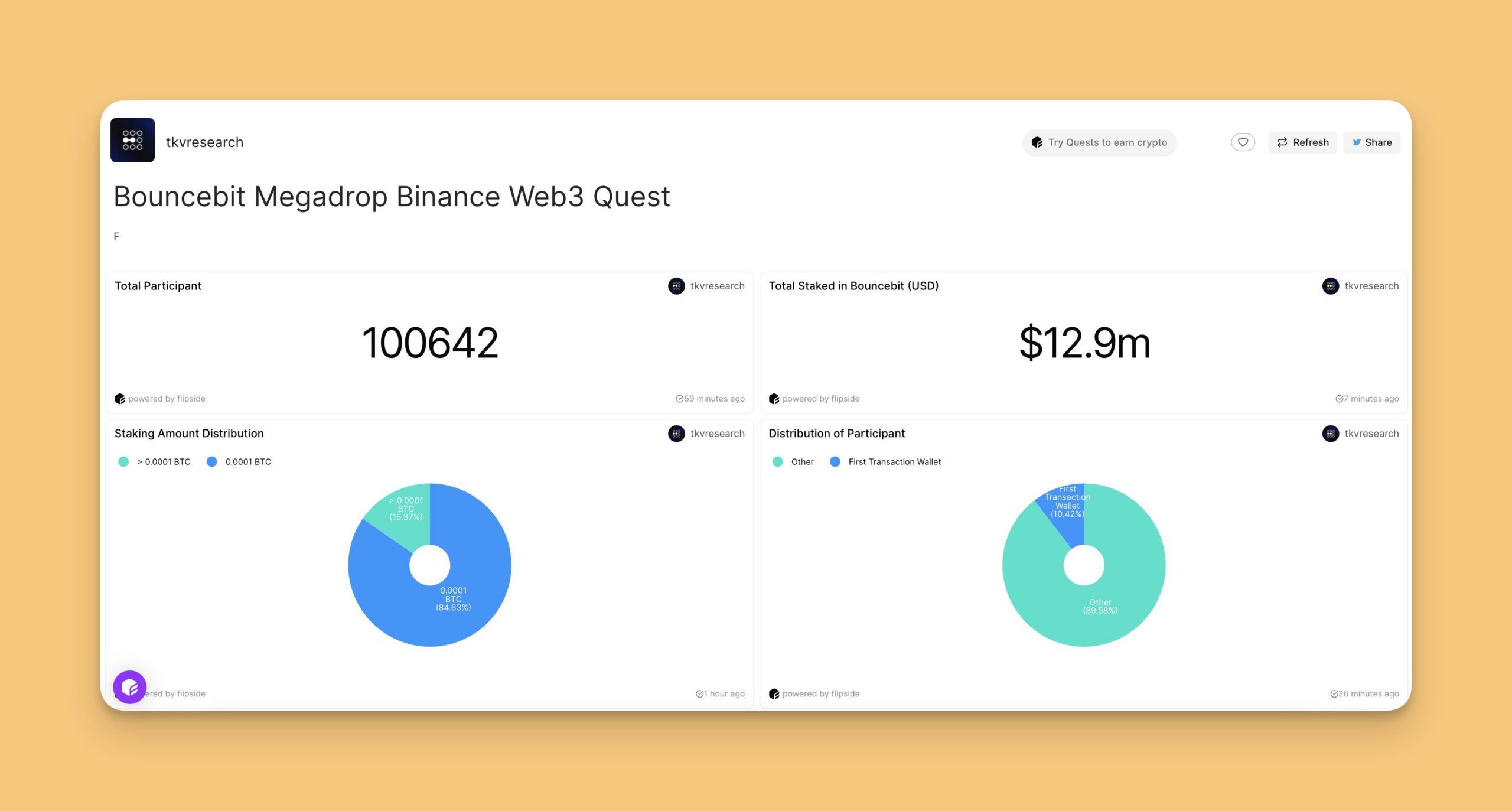The height and width of the screenshot is (811, 1512).
Task: Click tkvresearch avatar in Total Participant card
Action: pos(676,286)
